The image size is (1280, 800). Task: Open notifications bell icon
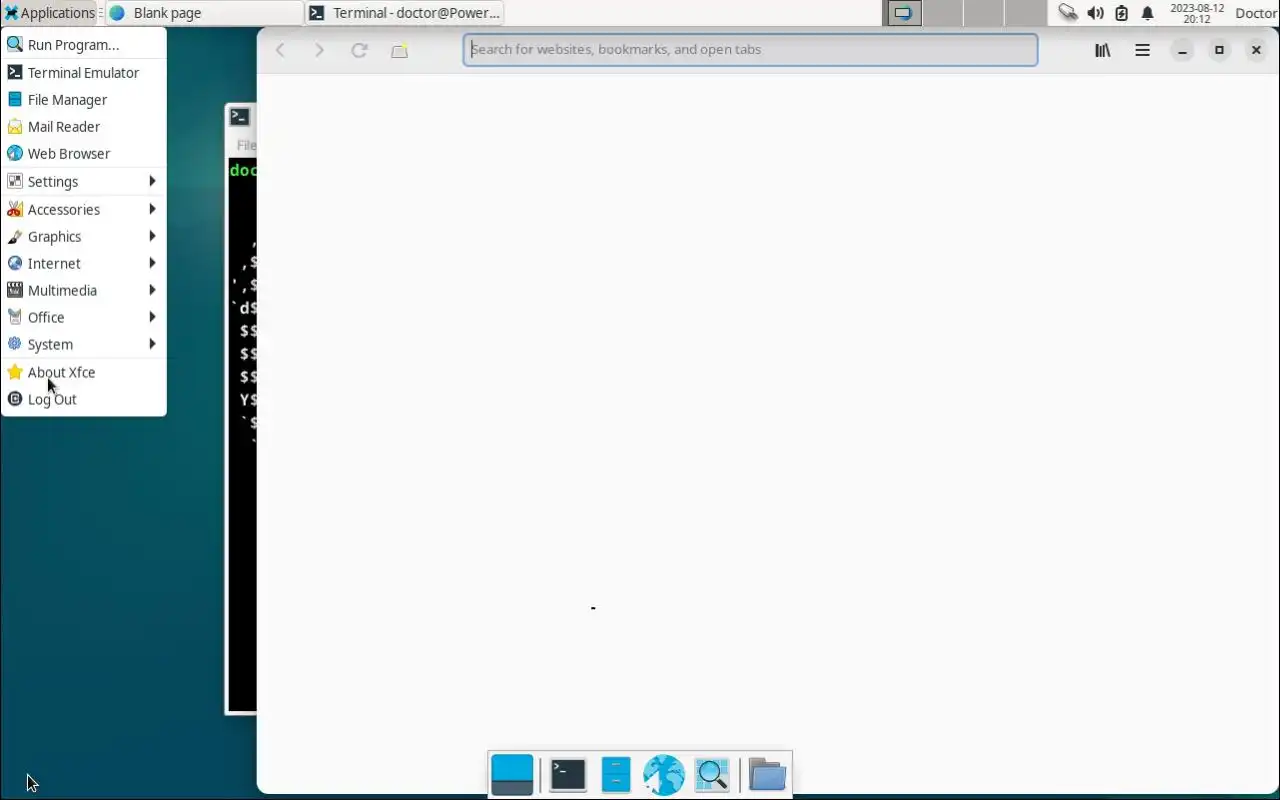[1148, 13]
